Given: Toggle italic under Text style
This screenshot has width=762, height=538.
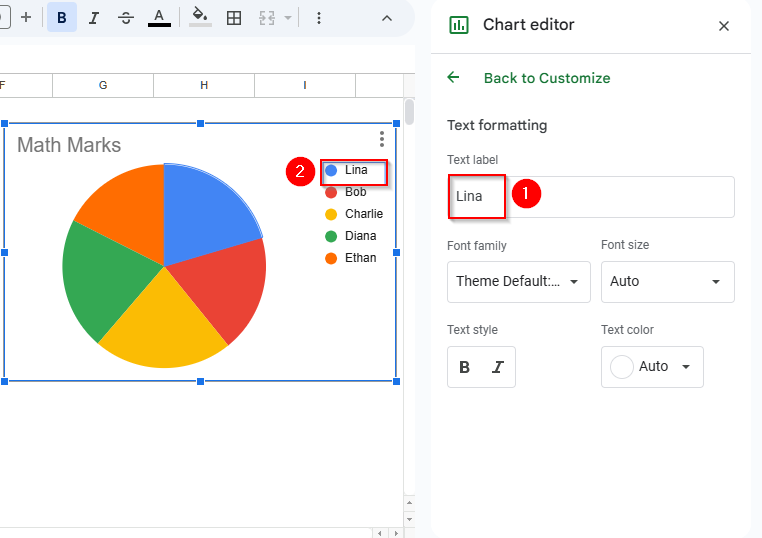Looking at the screenshot, I should pyautogui.click(x=498, y=367).
